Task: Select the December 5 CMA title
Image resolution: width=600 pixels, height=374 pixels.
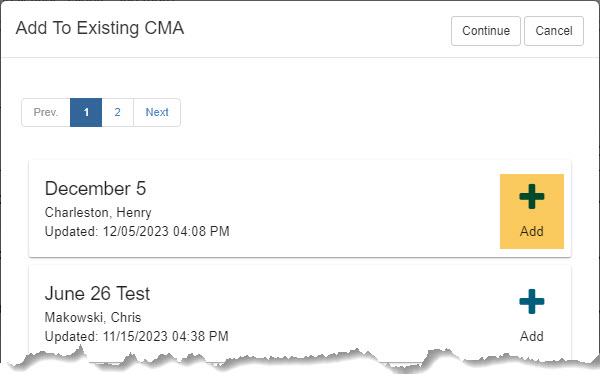Action: tap(95, 188)
